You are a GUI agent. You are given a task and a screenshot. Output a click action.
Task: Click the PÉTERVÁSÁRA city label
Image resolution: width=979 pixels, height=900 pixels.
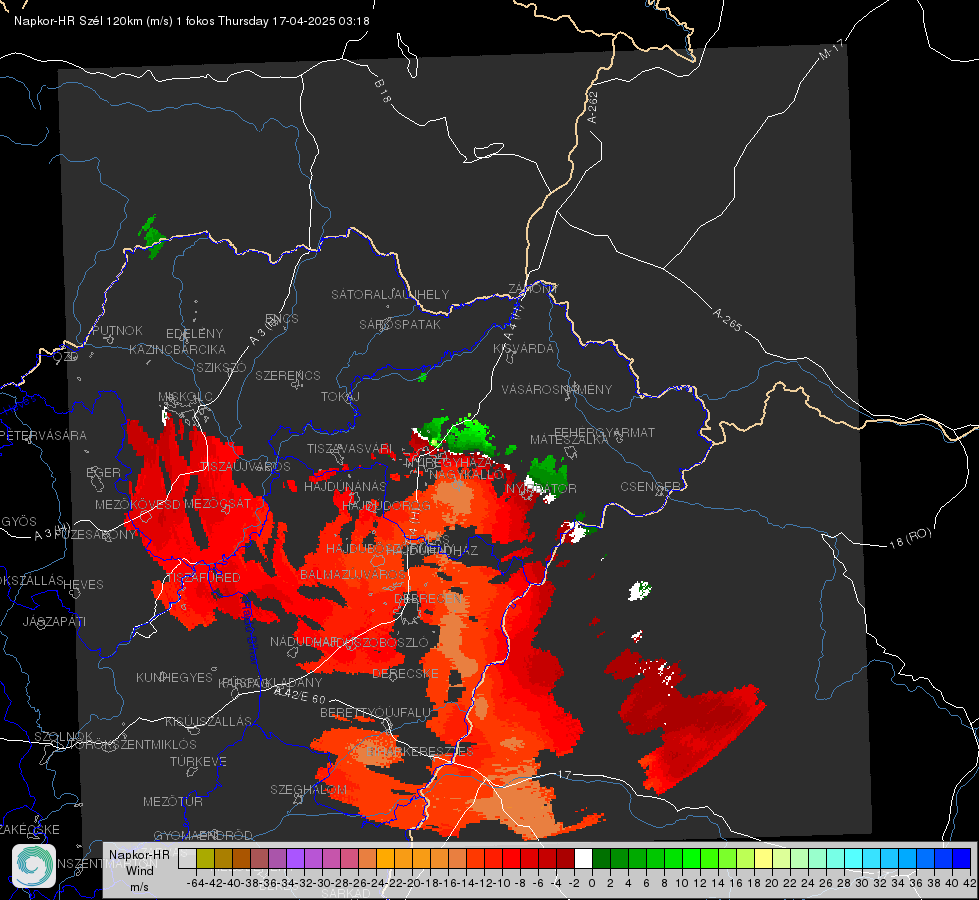point(43,436)
